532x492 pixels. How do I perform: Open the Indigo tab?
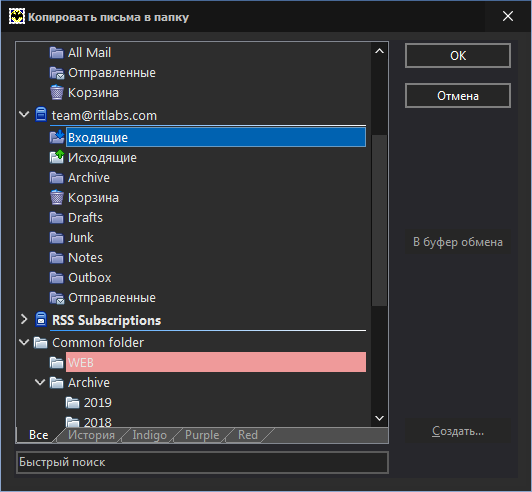tap(149, 435)
